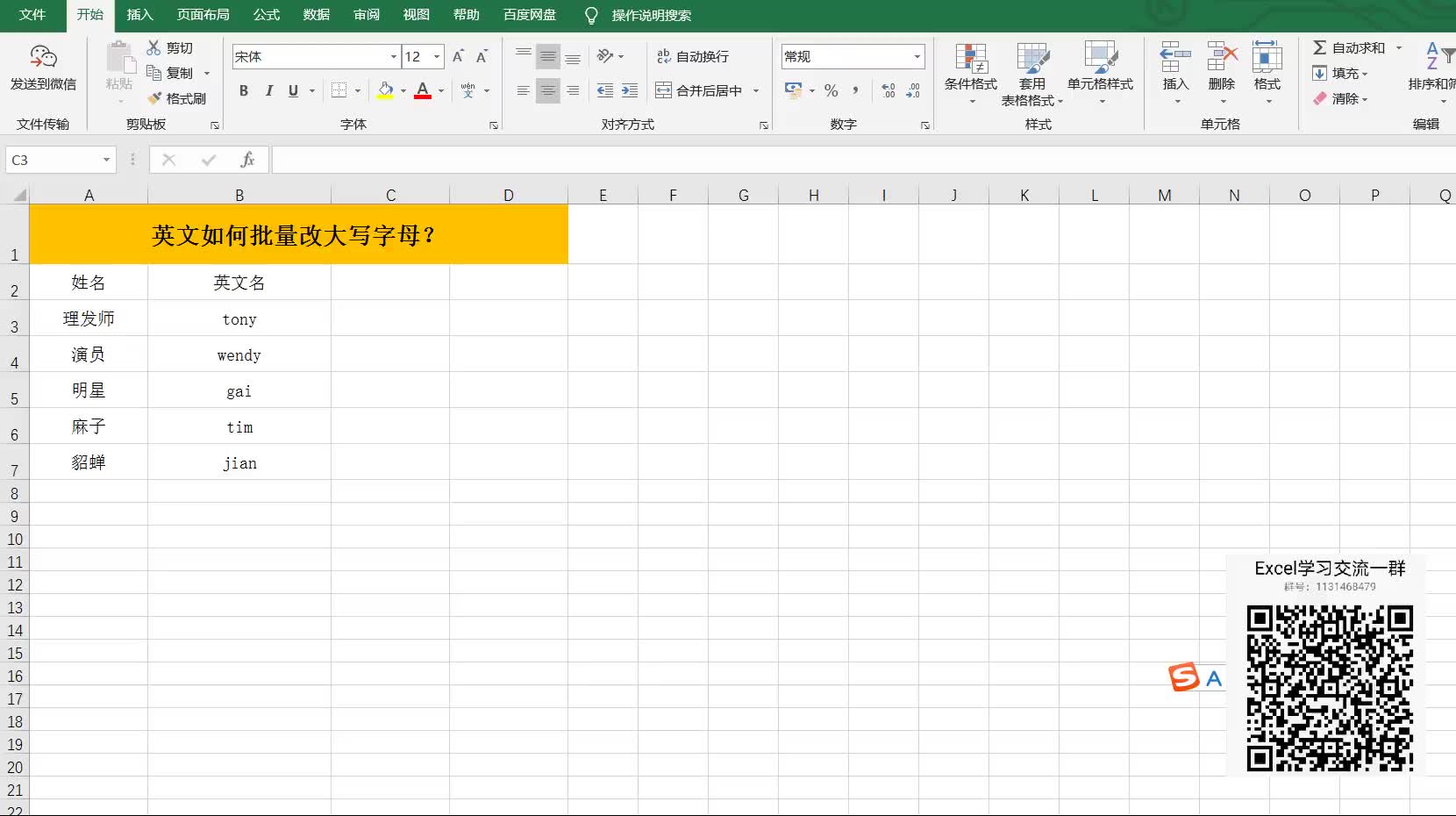
Task: Switch to 插入 Insert tab
Action: point(139,15)
